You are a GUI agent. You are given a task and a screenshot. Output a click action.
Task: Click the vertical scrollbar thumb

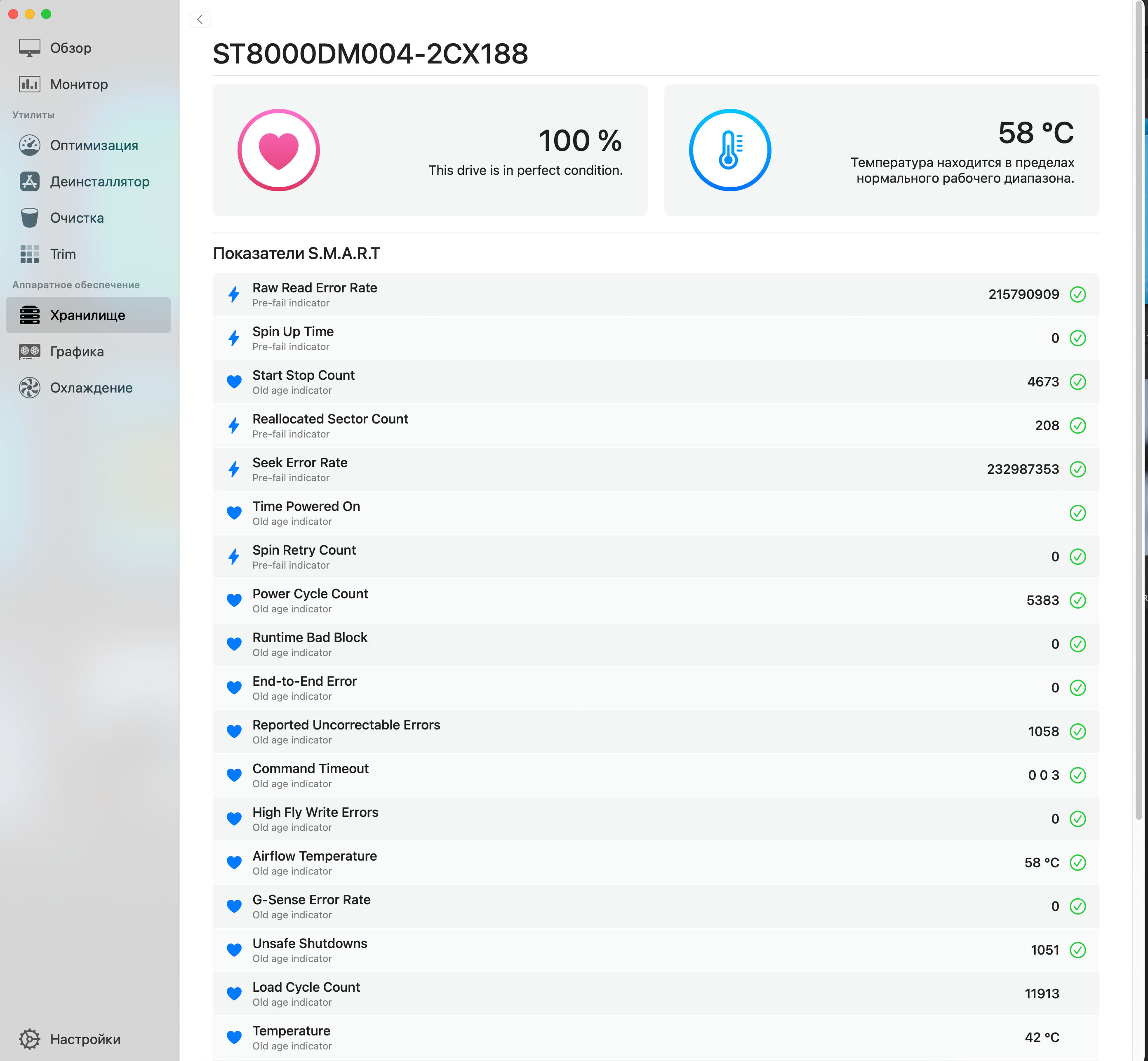tap(1139, 411)
